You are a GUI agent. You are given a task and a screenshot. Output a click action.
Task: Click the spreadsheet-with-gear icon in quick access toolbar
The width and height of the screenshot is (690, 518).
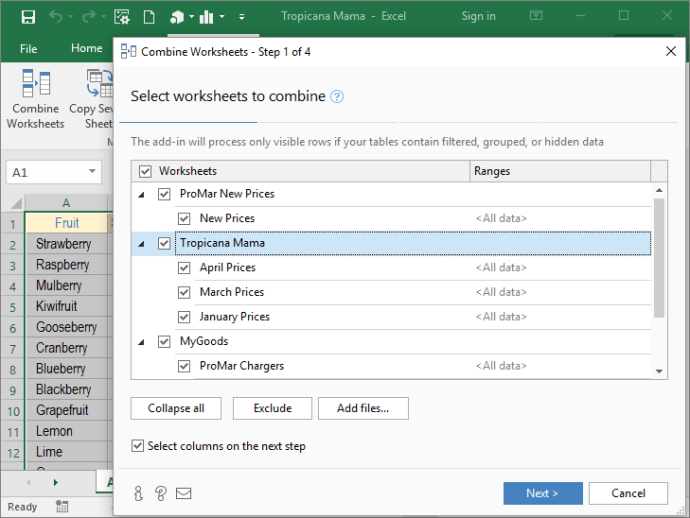click(121, 17)
